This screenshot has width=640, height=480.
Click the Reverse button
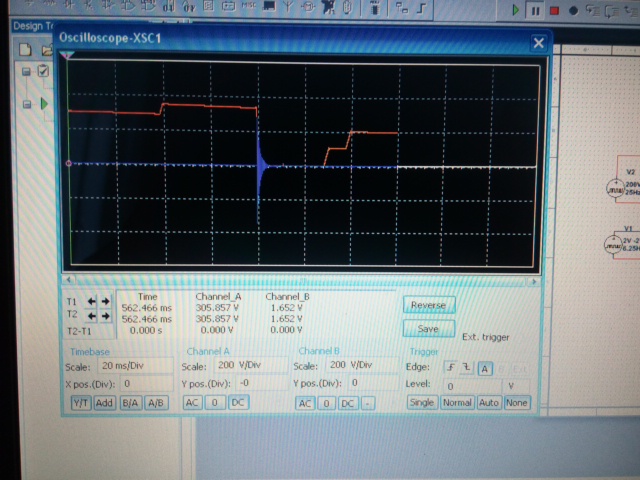point(428,305)
